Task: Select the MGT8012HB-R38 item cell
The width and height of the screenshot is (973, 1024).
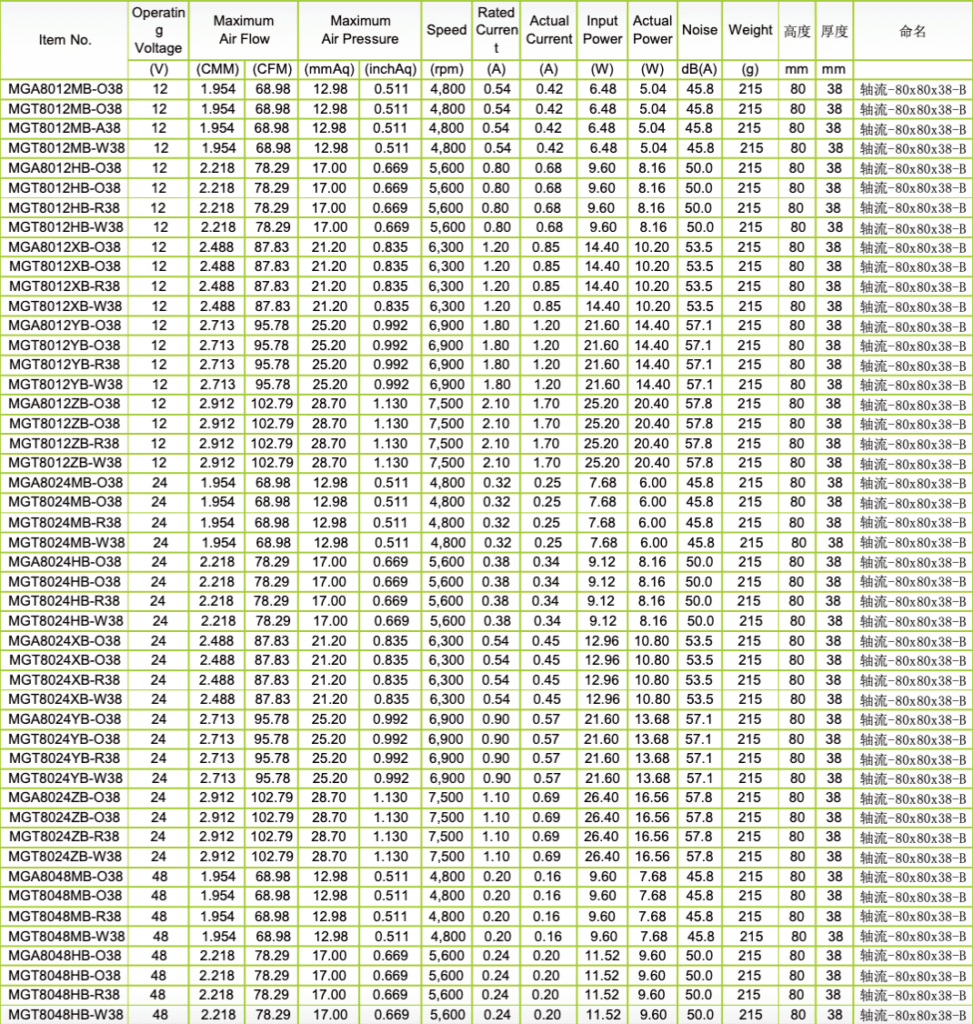Action: click(65, 207)
